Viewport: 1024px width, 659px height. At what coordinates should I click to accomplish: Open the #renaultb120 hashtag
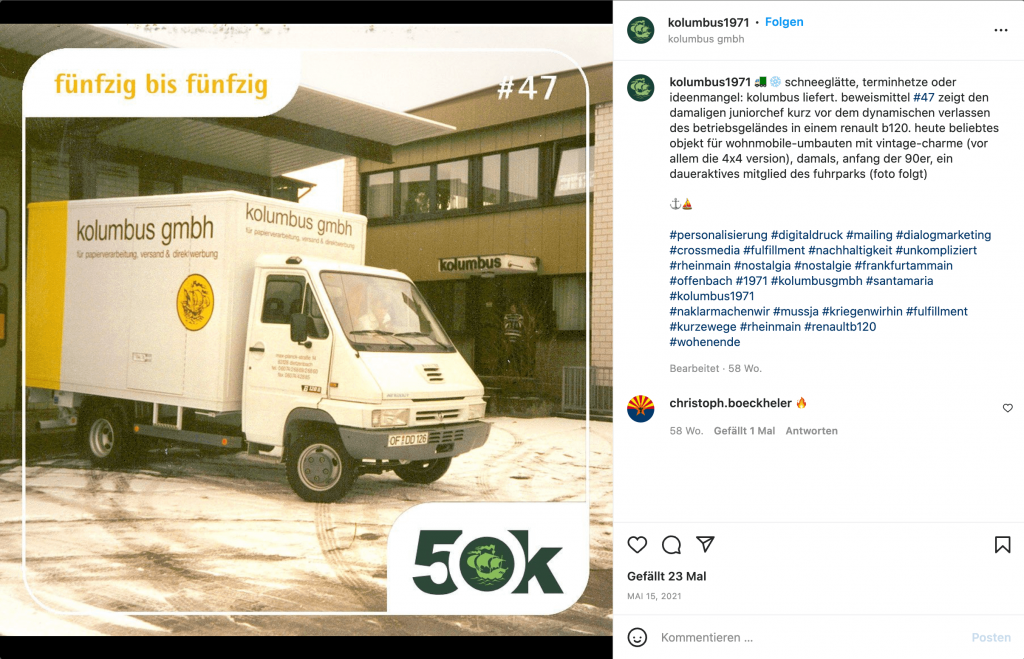pos(840,327)
